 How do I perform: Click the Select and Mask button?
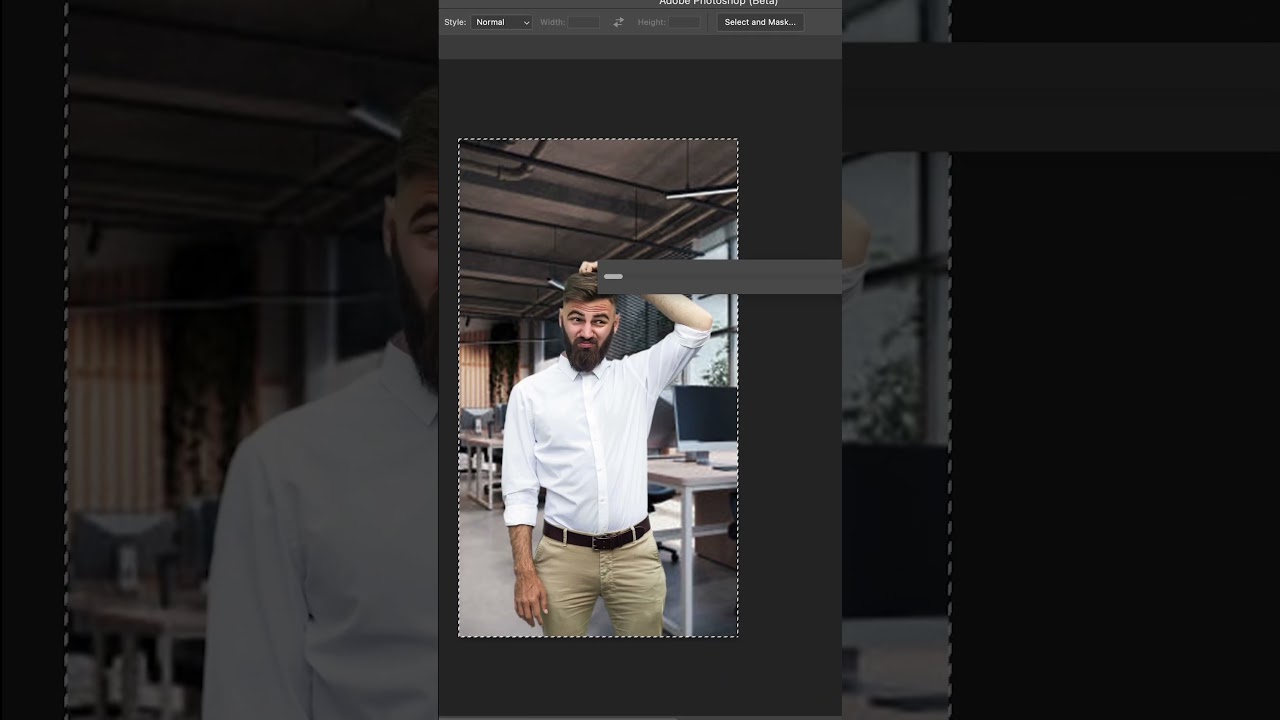click(760, 22)
